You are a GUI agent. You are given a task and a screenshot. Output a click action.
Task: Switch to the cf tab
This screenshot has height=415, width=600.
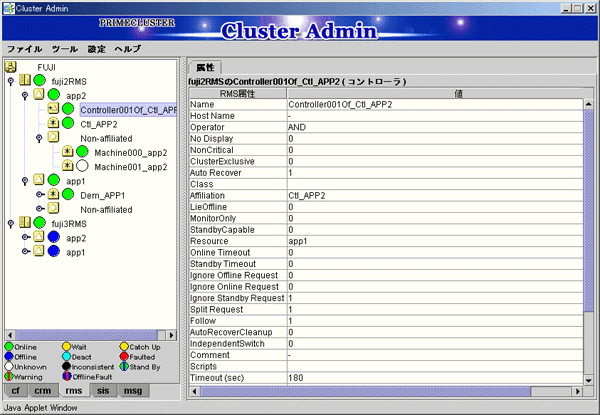(x=15, y=391)
